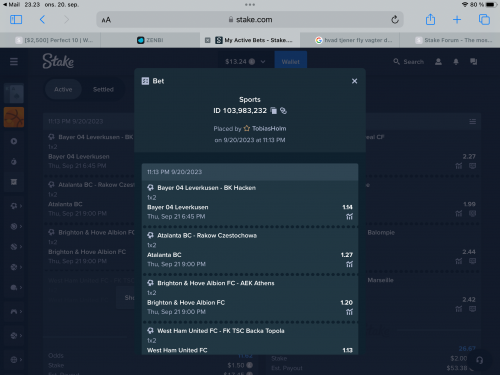Open bet slip list menu icon on right card

[x=472, y=122]
